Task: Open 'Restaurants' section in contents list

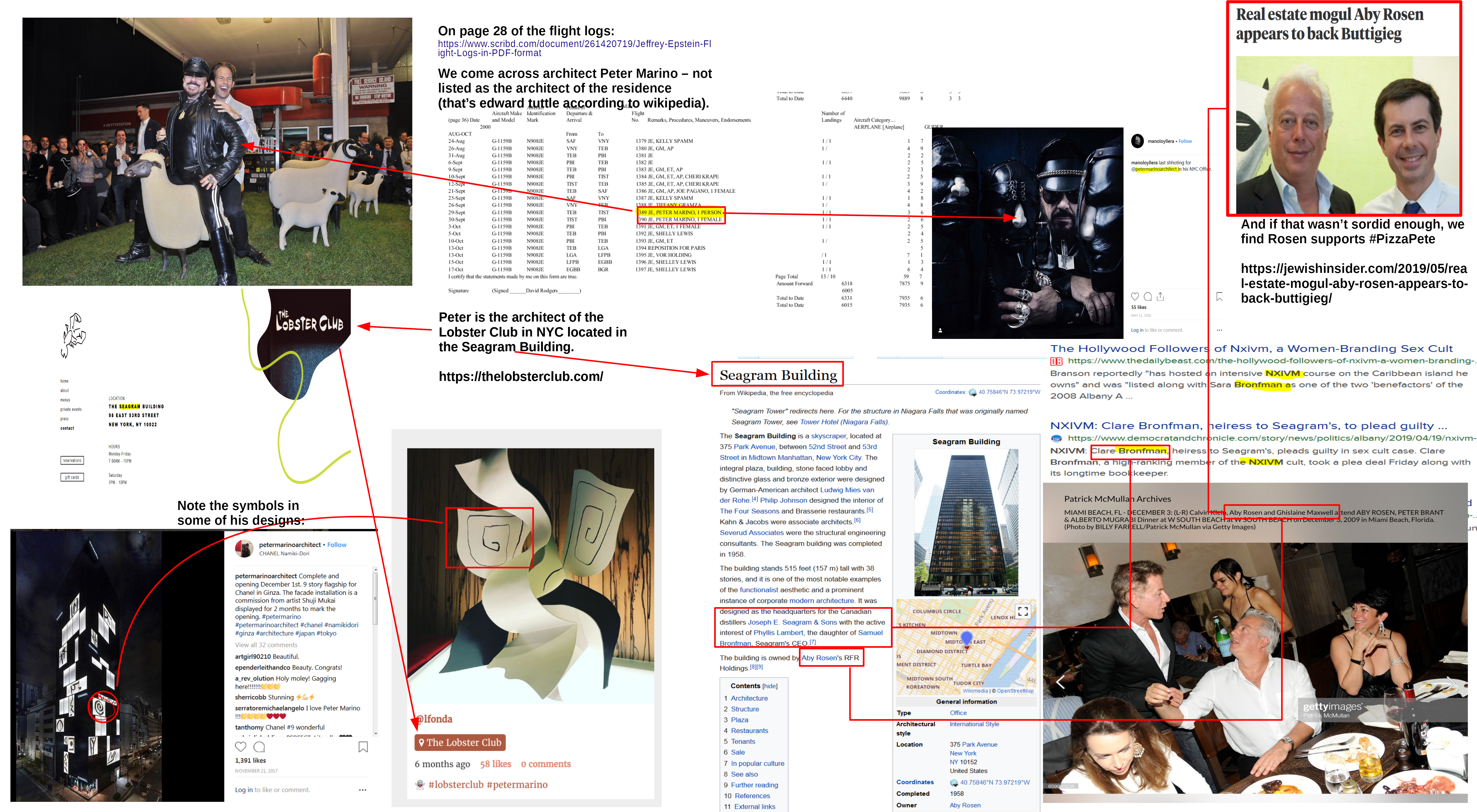Action: 749,731
